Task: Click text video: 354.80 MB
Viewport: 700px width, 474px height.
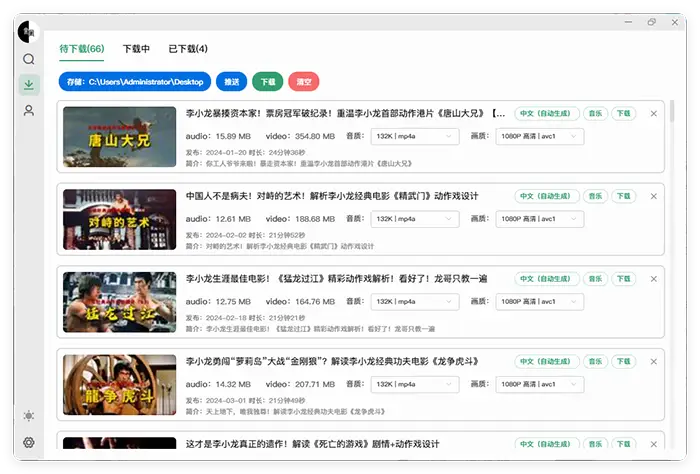Action: [x=300, y=136]
